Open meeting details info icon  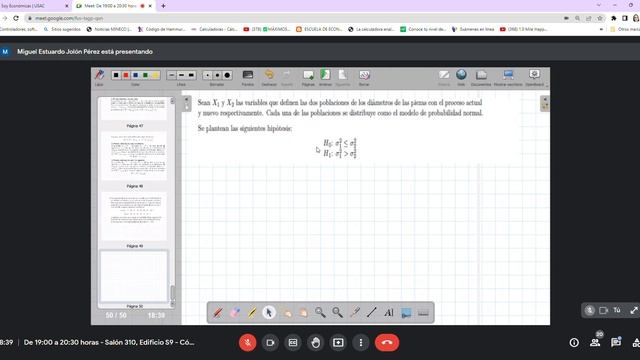574,342
